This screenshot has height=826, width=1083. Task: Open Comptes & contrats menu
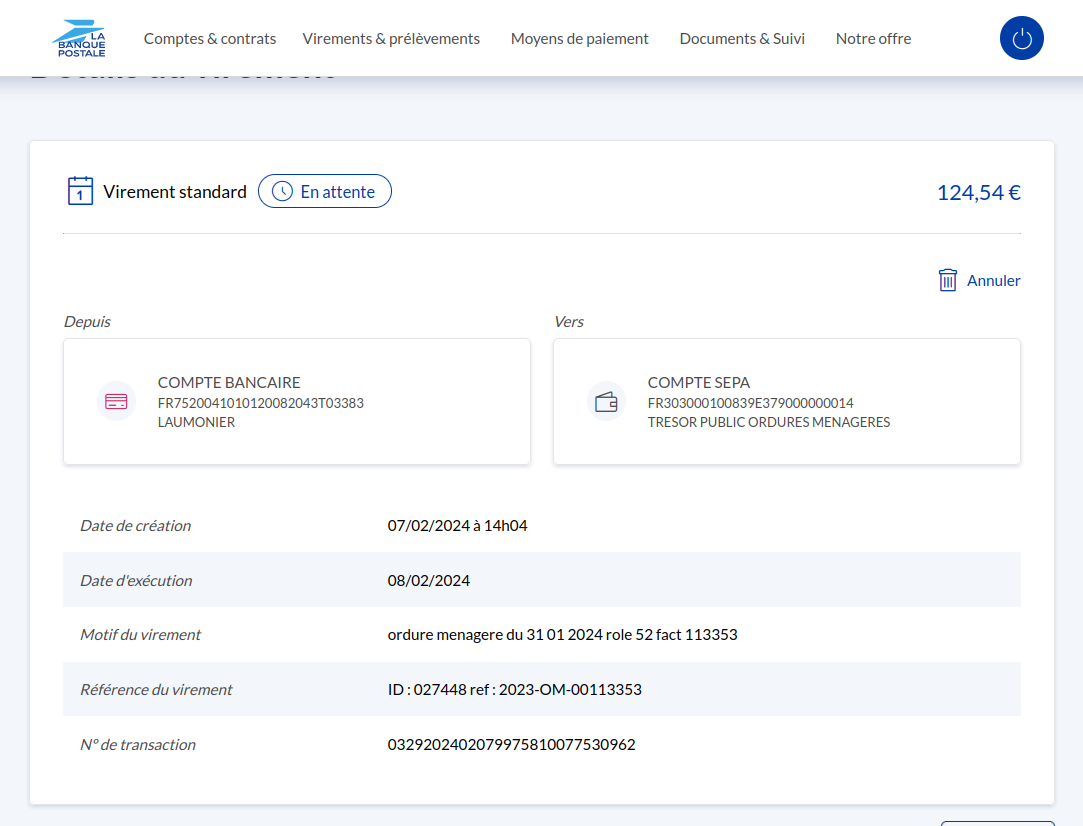tap(210, 39)
